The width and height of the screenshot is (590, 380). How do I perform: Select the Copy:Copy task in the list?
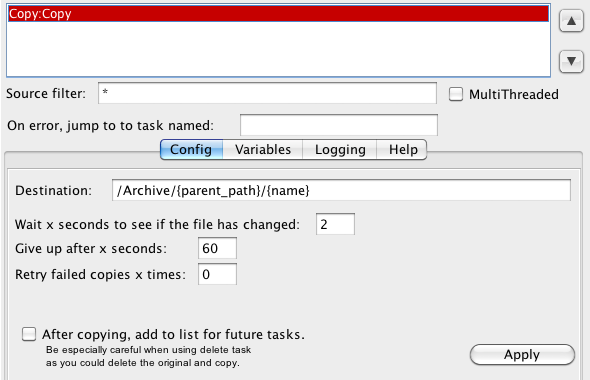(278, 14)
